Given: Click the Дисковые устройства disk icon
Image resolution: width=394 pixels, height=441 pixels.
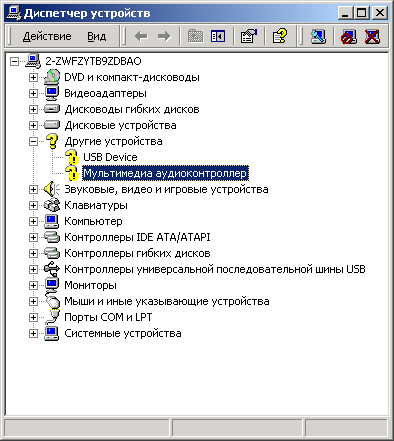Looking at the screenshot, I should point(52,125).
